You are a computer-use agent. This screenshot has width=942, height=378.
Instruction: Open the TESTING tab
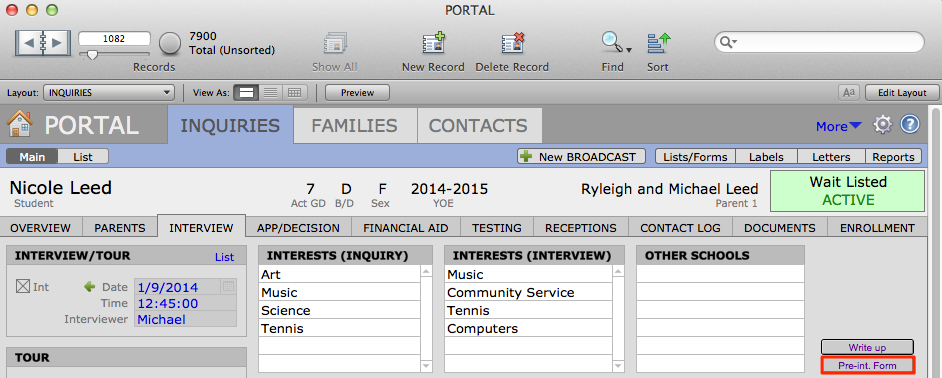point(496,228)
